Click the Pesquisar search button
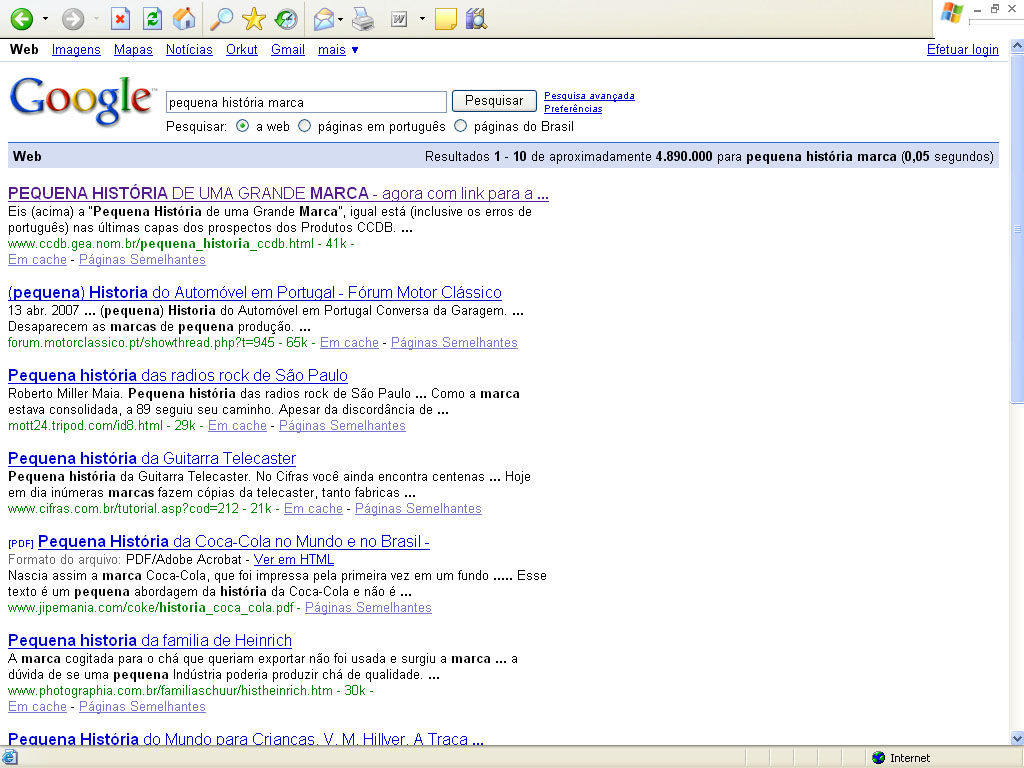Viewport: 1024px width, 768px height. 494,101
